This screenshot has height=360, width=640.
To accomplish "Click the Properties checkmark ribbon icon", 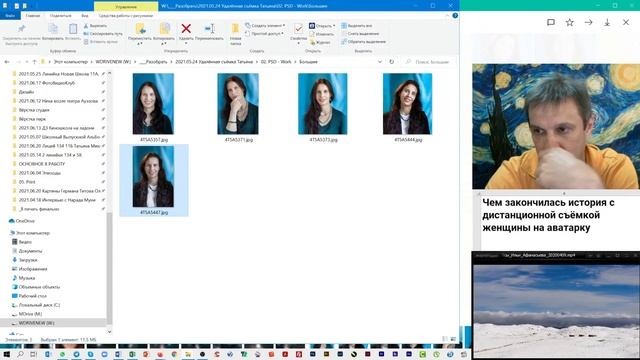I will pos(298,29).
